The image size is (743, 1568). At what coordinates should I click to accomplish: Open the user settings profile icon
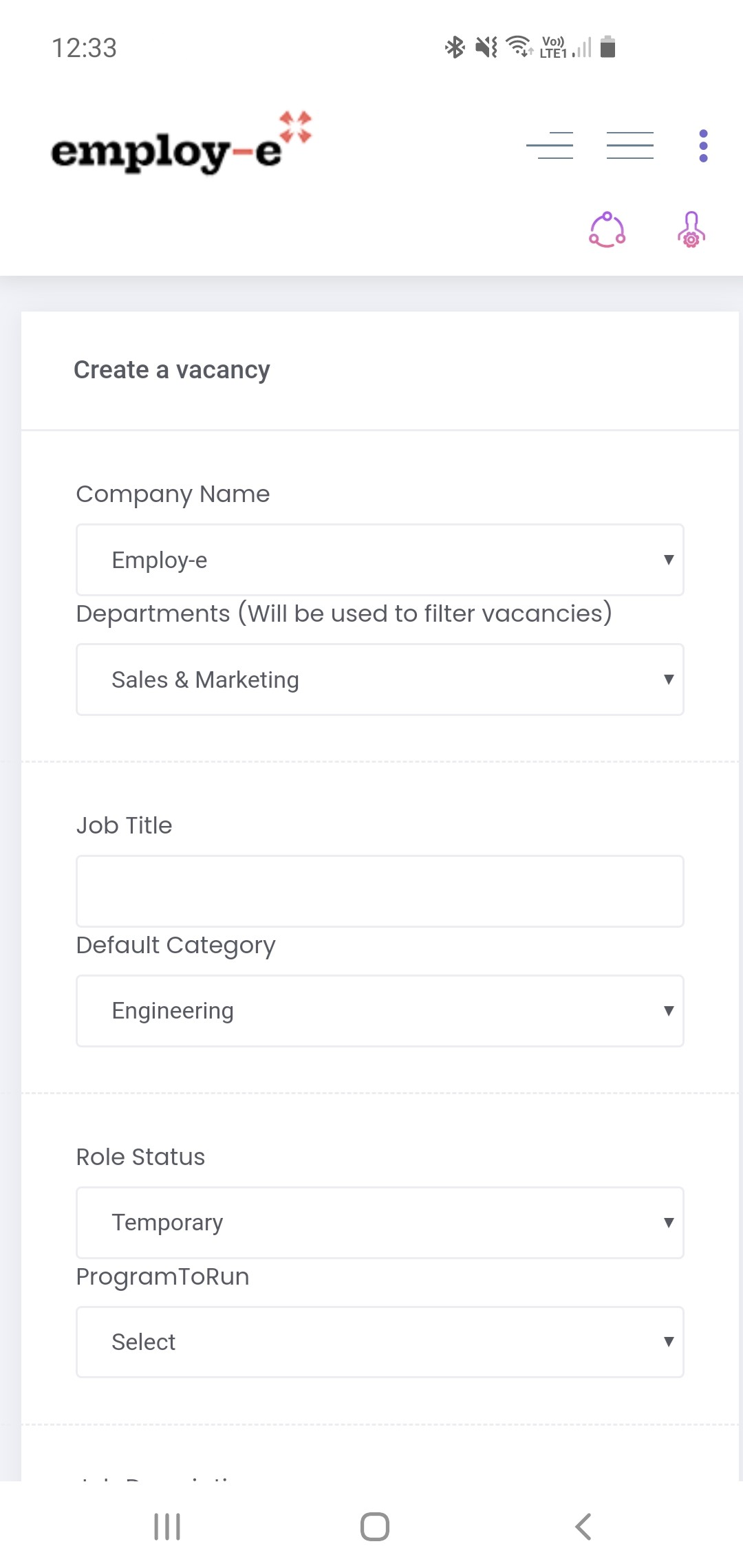691,230
